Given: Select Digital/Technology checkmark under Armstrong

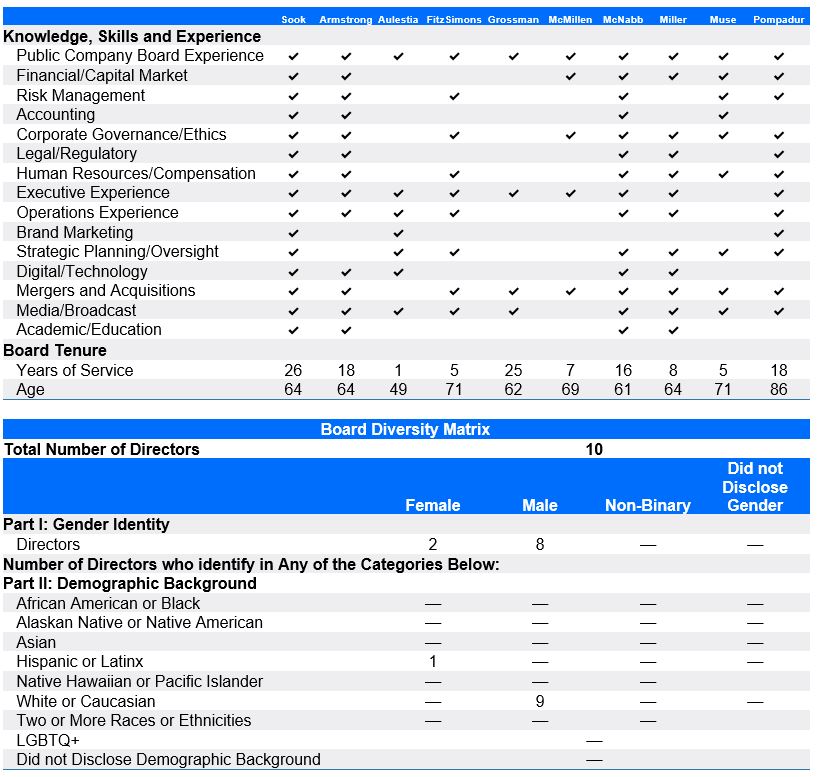Looking at the screenshot, I should pyautogui.click(x=346, y=272).
